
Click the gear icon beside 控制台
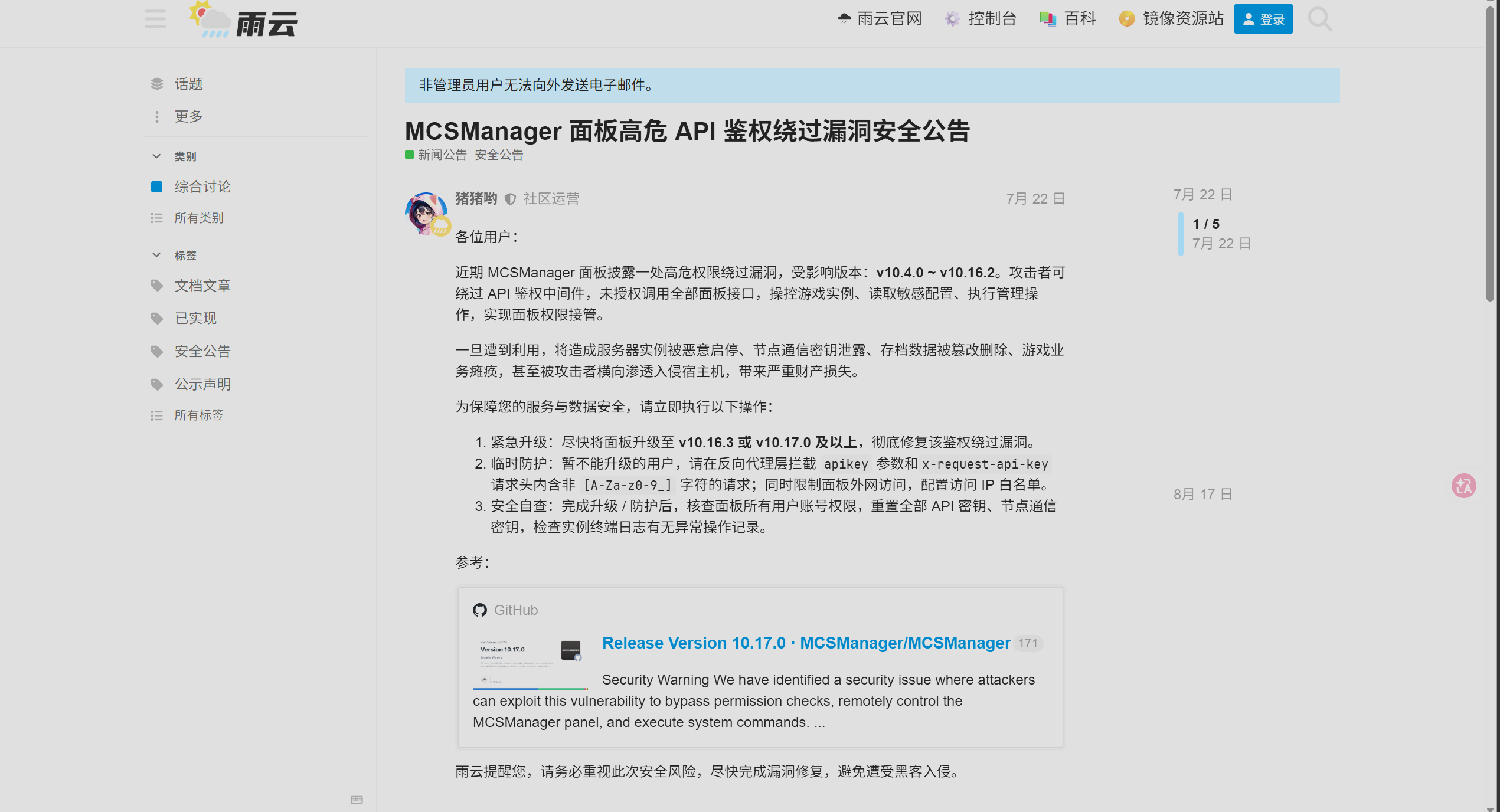952,19
